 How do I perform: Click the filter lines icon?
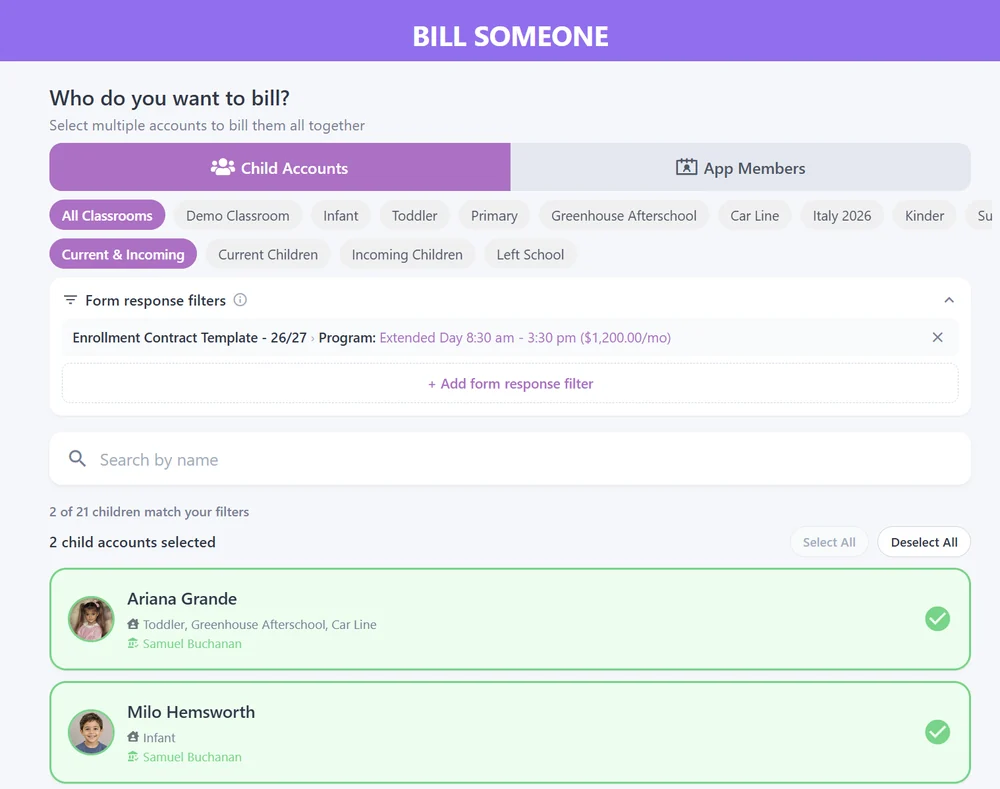(70, 300)
